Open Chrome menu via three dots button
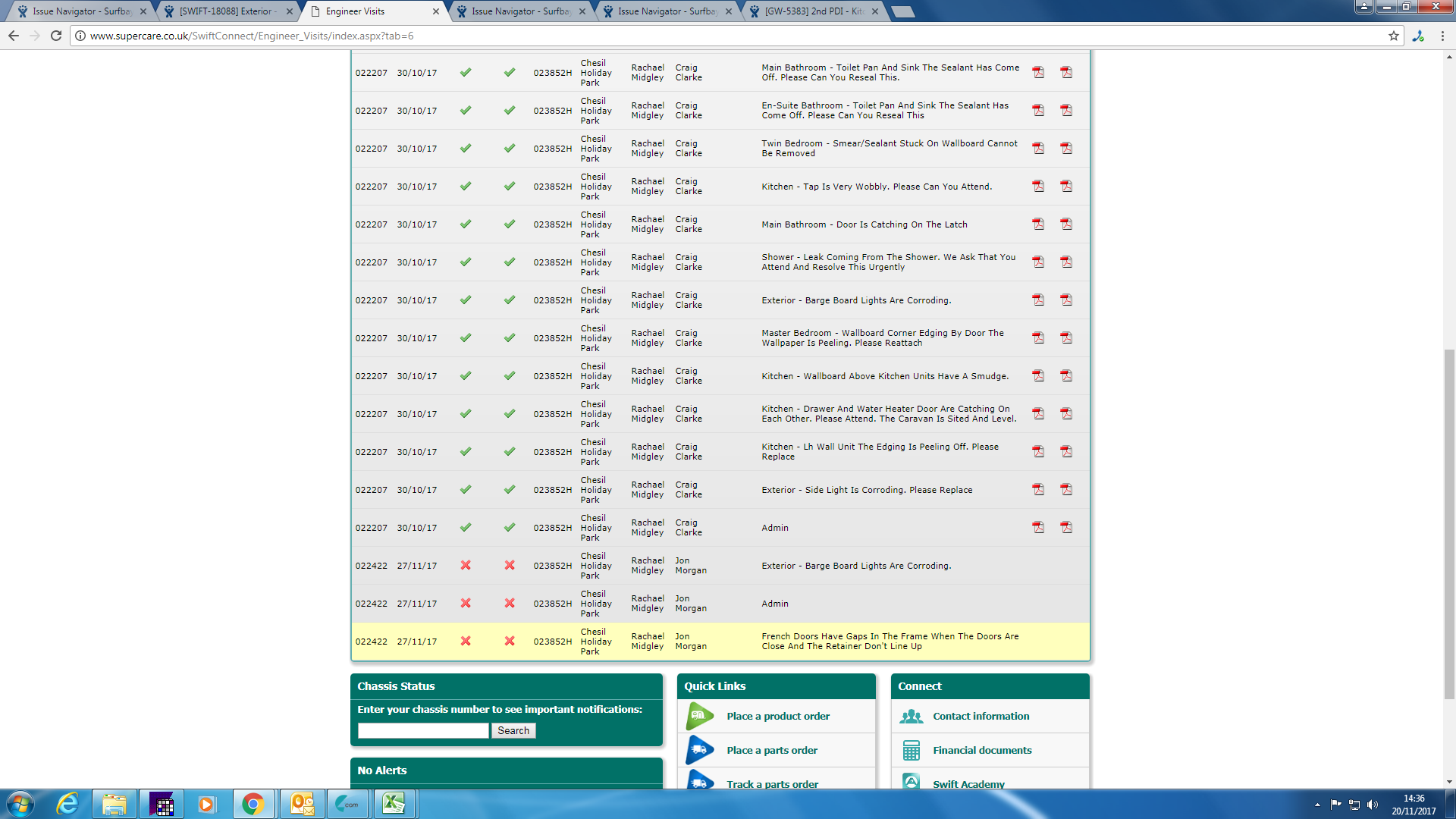The height and width of the screenshot is (819, 1456). [x=1442, y=36]
